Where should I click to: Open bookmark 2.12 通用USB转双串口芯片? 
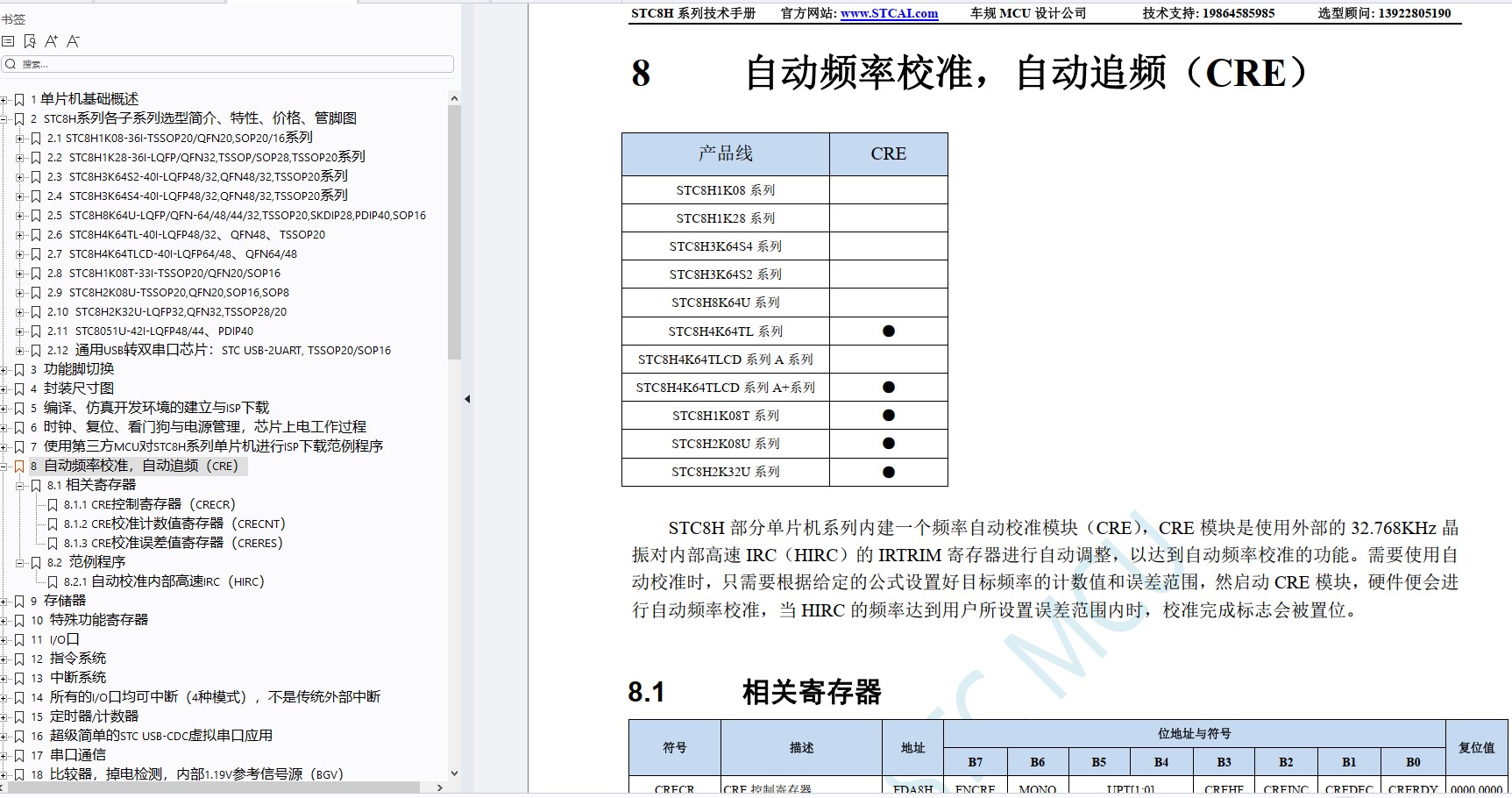219,350
